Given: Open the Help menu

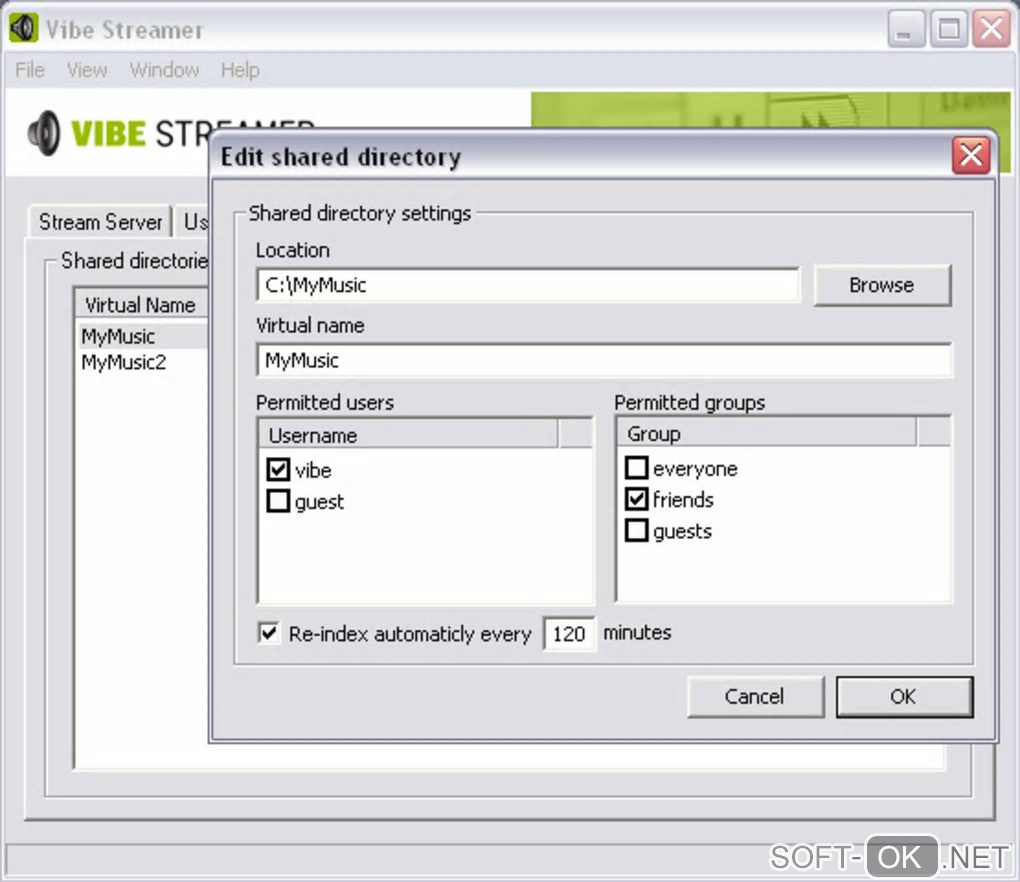Looking at the screenshot, I should point(240,70).
